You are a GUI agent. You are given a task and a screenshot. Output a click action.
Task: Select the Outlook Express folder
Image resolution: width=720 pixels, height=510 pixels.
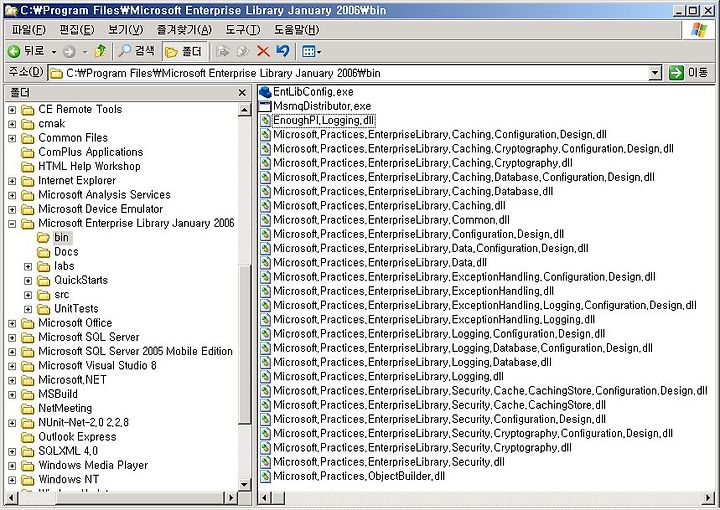[77, 437]
